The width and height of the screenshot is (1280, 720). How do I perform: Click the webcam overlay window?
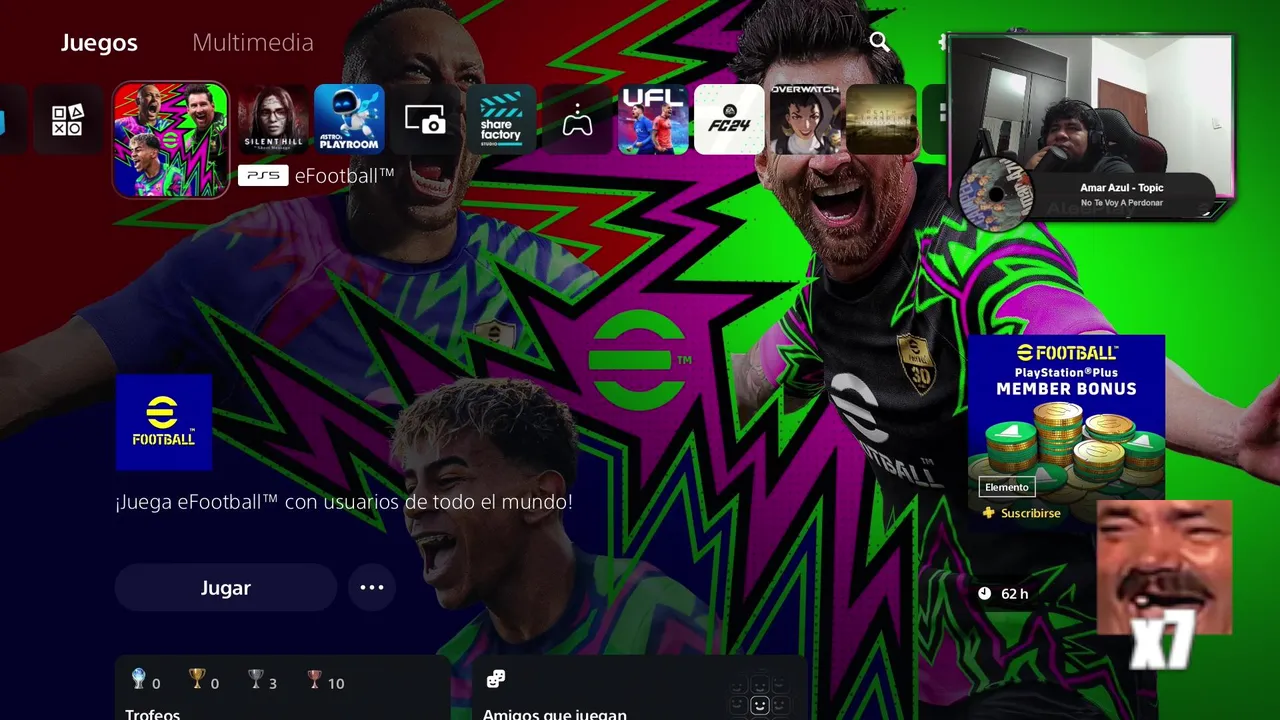coord(1091,127)
